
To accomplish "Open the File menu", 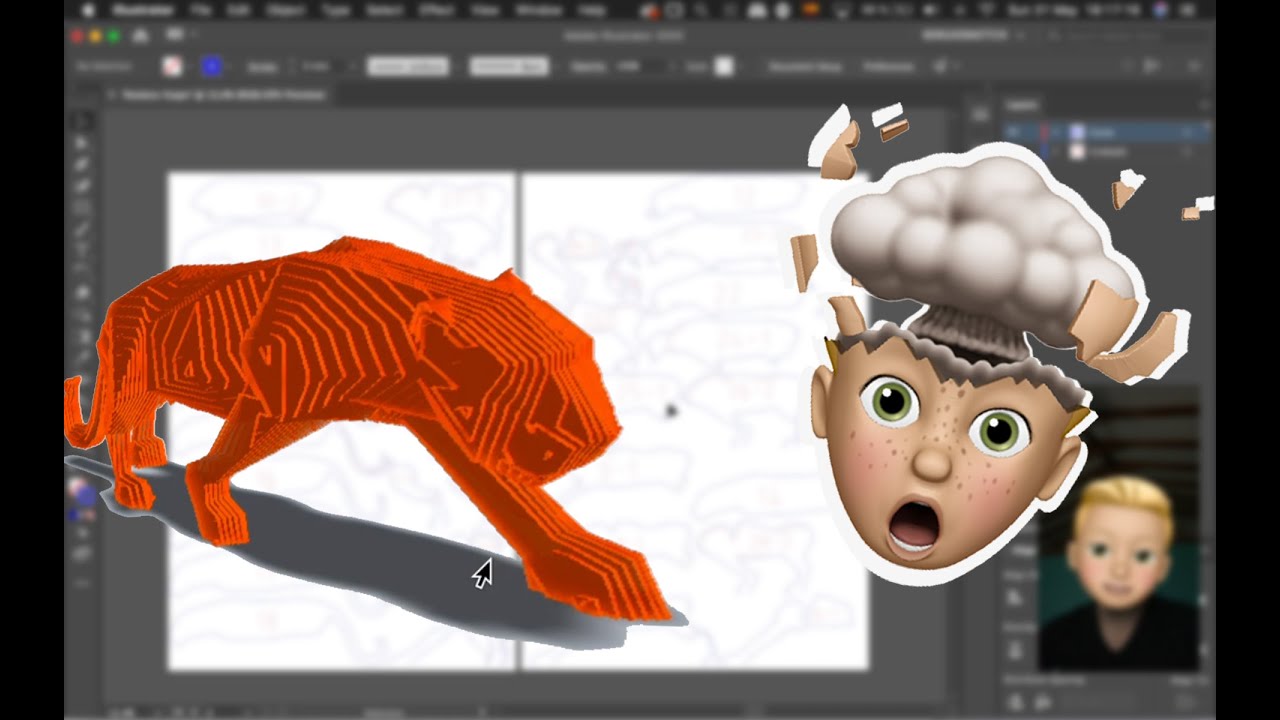I will point(201,10).
